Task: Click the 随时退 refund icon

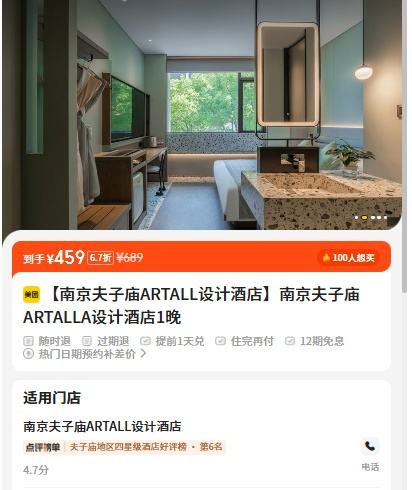Action: pos(28,341)
